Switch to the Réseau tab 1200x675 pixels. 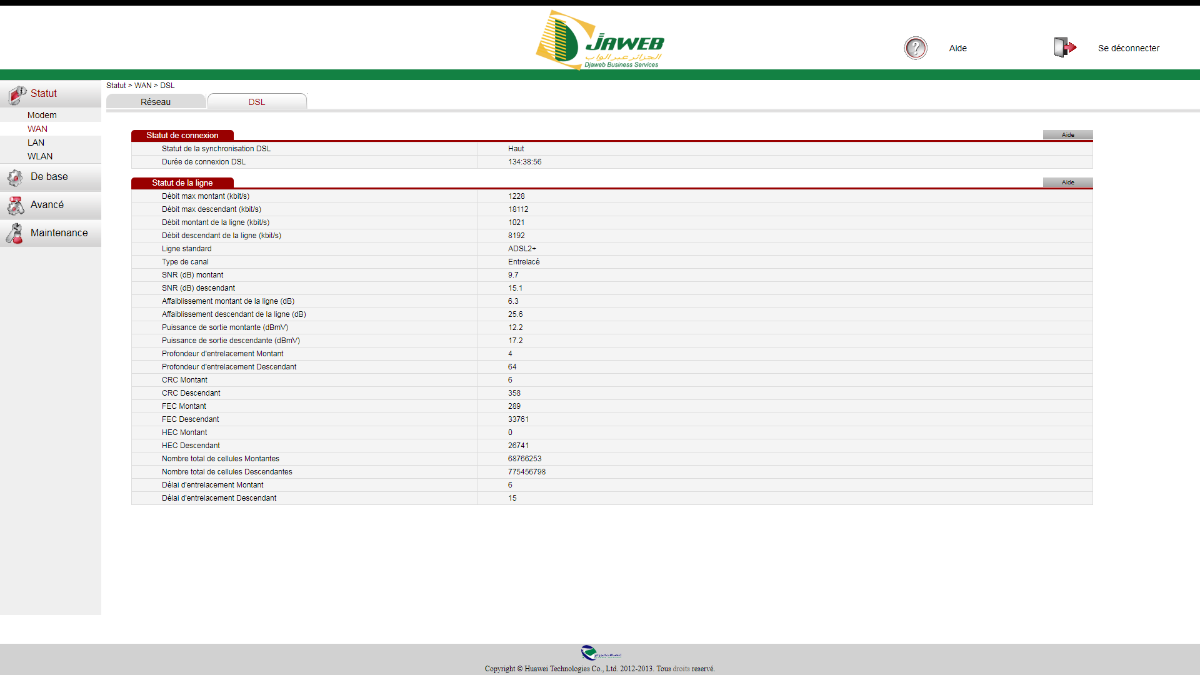coord(156,102)
